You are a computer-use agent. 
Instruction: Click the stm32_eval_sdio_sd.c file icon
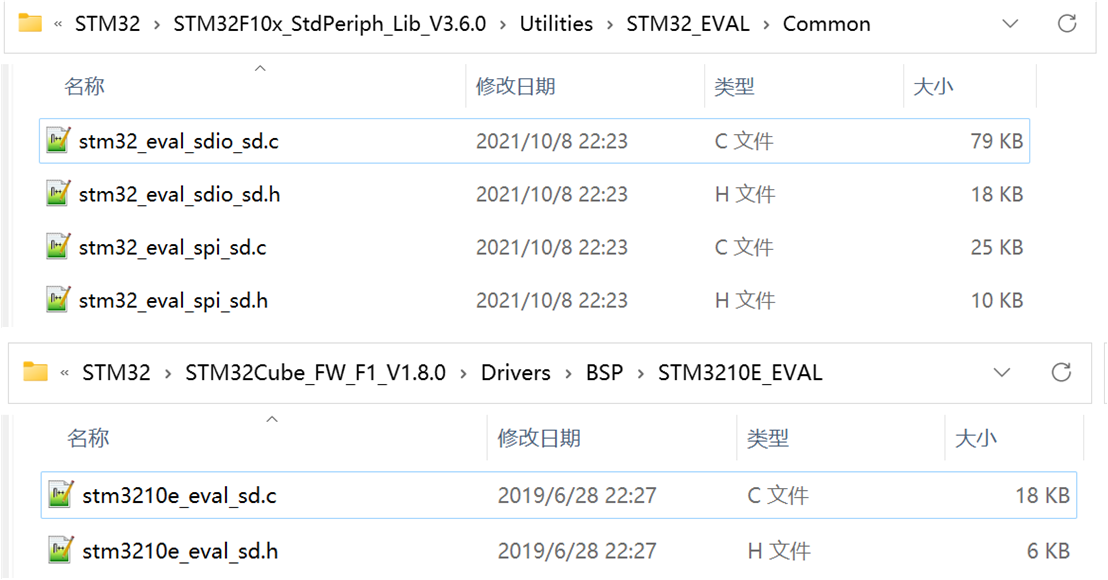(x=58, y=141)
